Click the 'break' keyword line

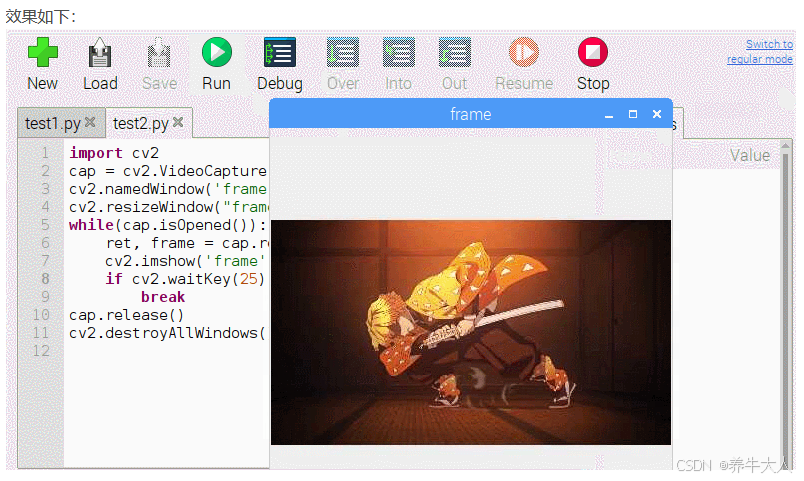pyautogui.click(x=163, y=297)
